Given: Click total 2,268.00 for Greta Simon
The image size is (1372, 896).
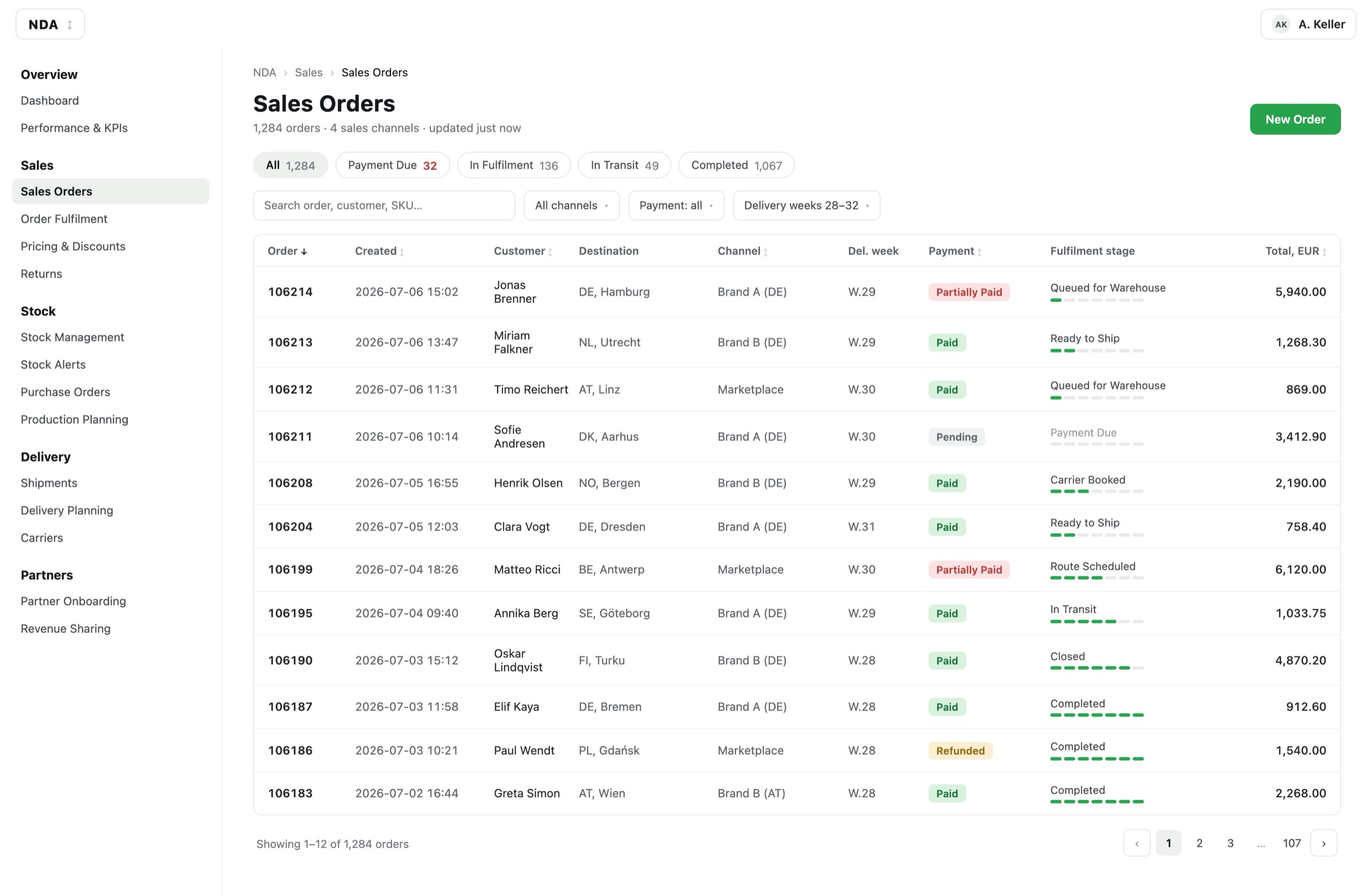Looking at the screenshot, I should [1301, 794].
